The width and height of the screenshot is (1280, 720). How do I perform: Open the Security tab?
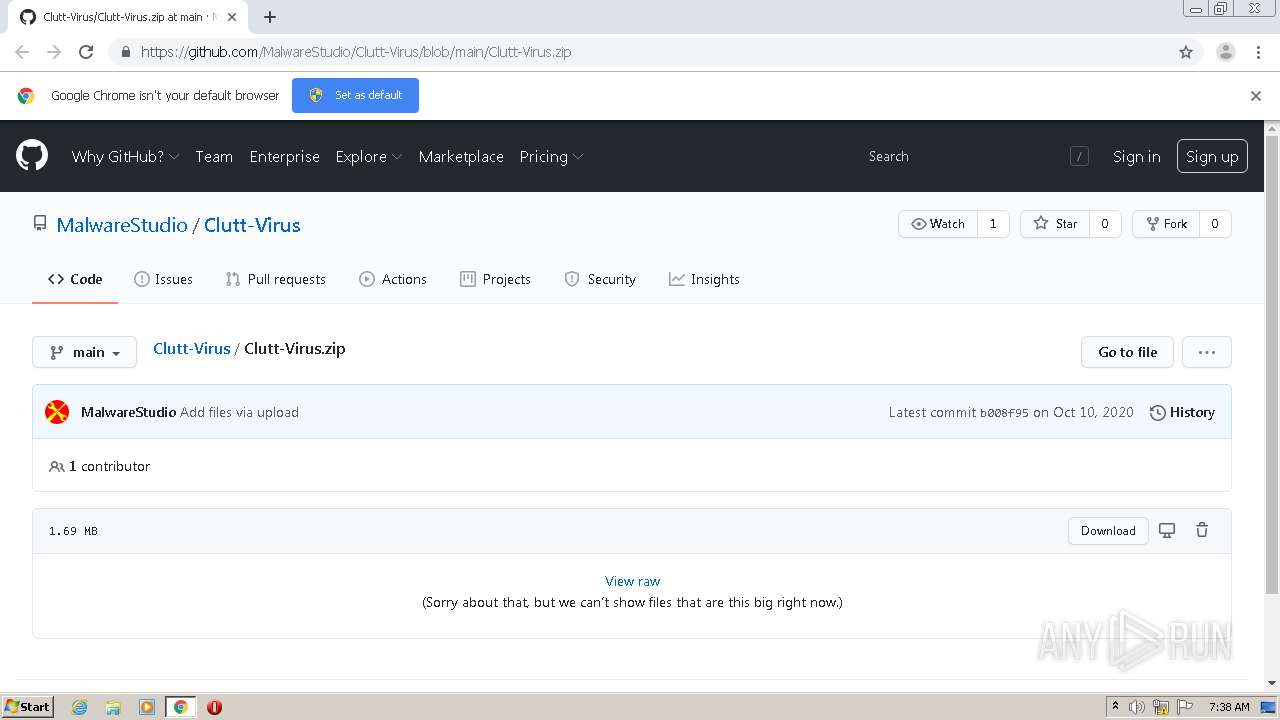tap(600, 279)
